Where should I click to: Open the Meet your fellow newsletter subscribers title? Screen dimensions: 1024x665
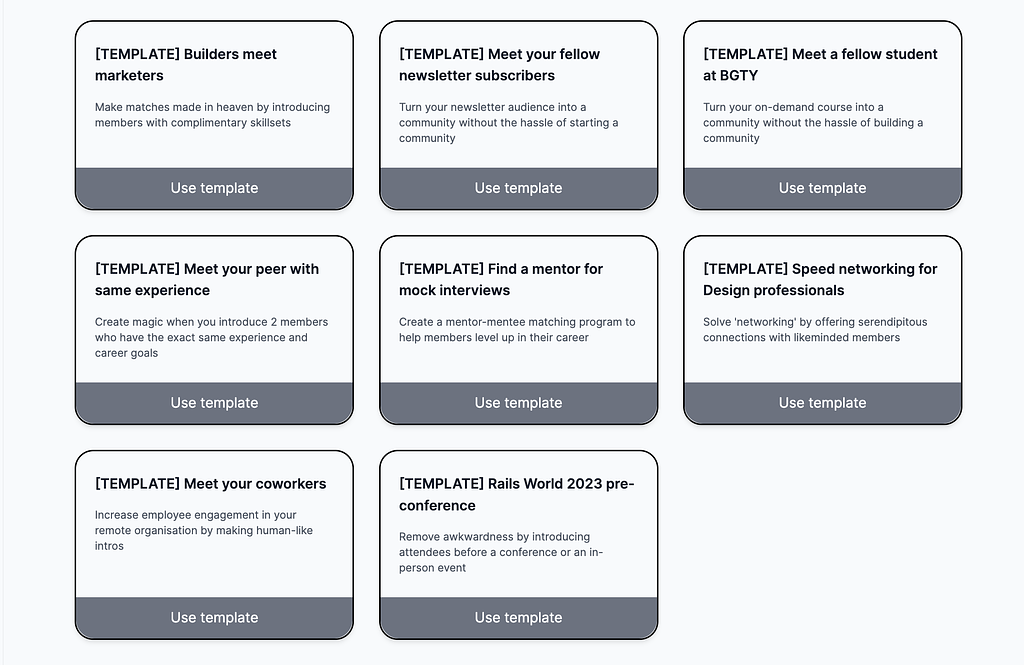[x=500, y=65]
